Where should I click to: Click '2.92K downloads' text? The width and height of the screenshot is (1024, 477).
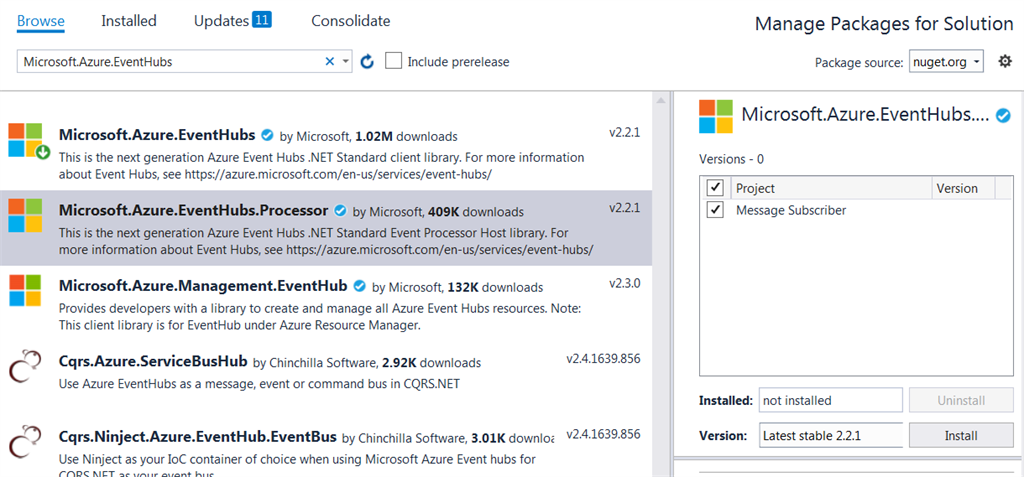(432, 363)
